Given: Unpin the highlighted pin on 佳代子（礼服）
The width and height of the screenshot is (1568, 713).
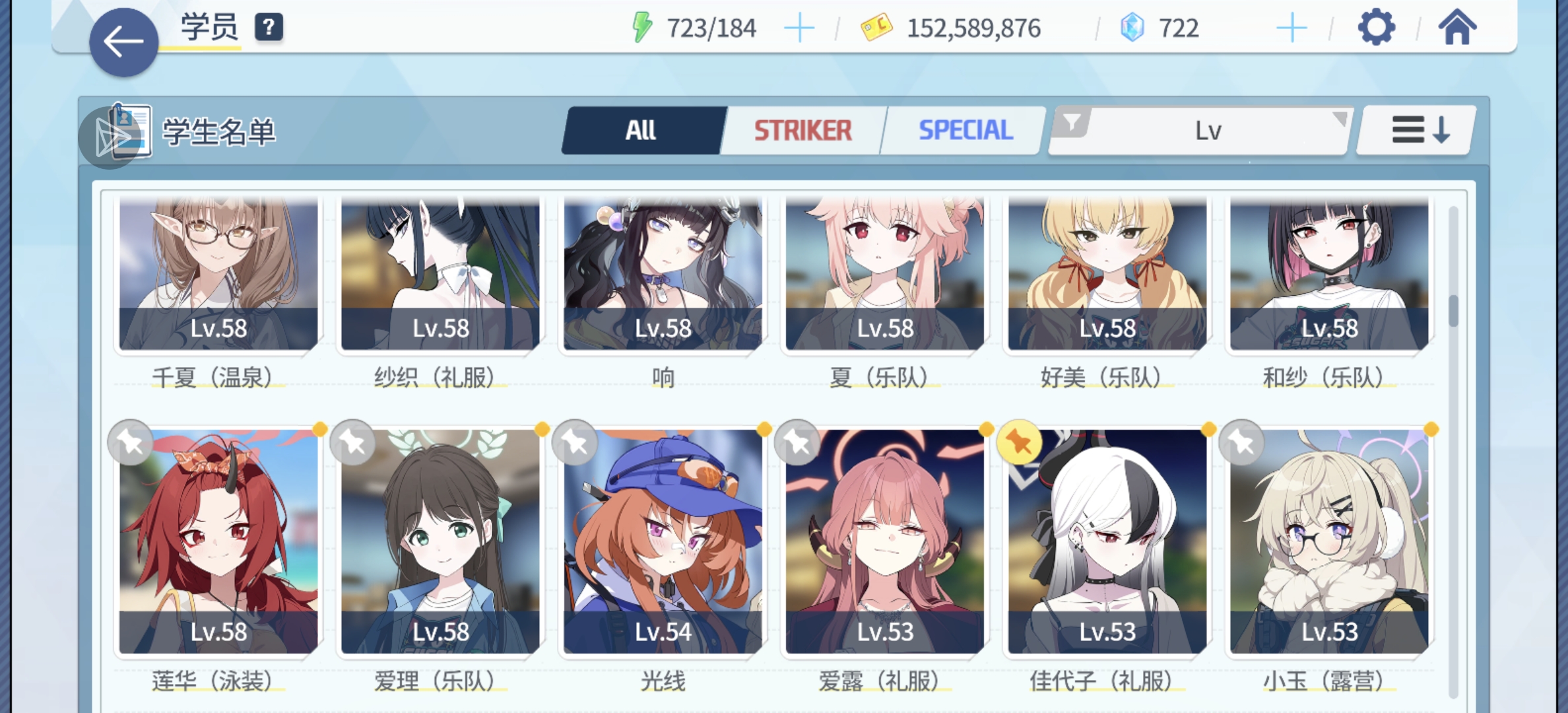Looking at the screenshot, I should click(x=1020, y=442).
